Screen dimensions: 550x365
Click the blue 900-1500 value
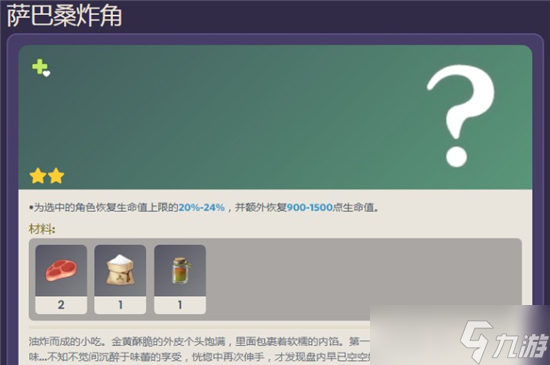[310, 208]
